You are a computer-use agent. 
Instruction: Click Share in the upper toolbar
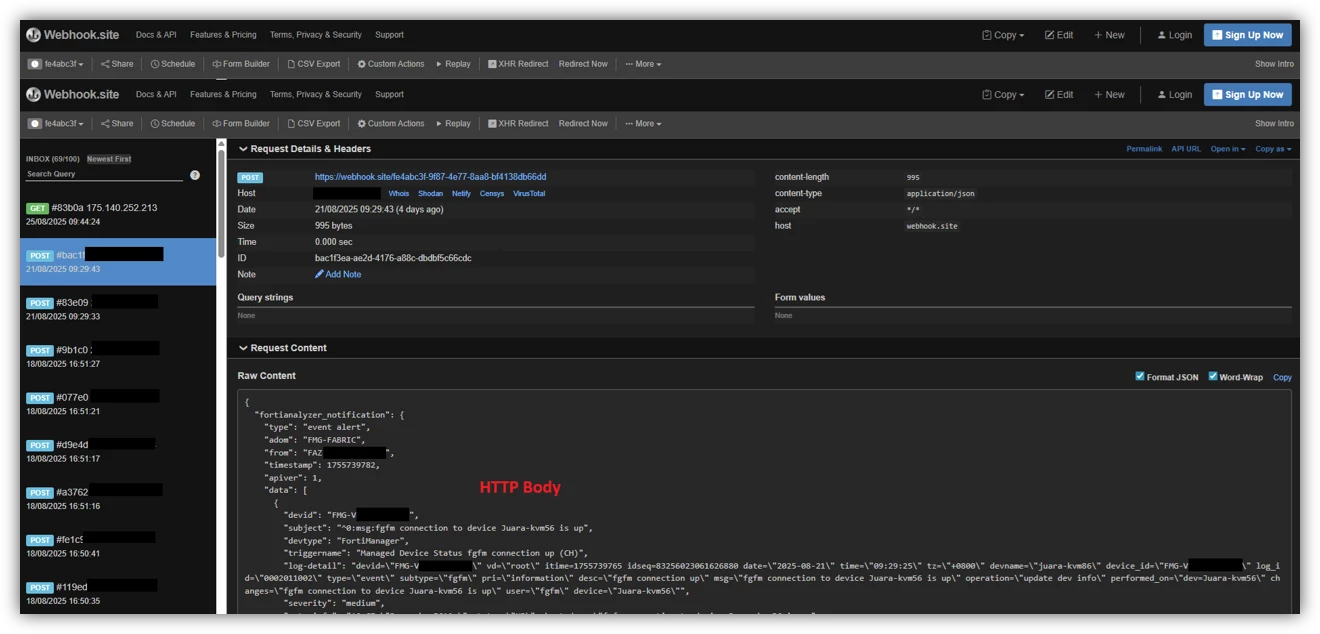(117, 64)
